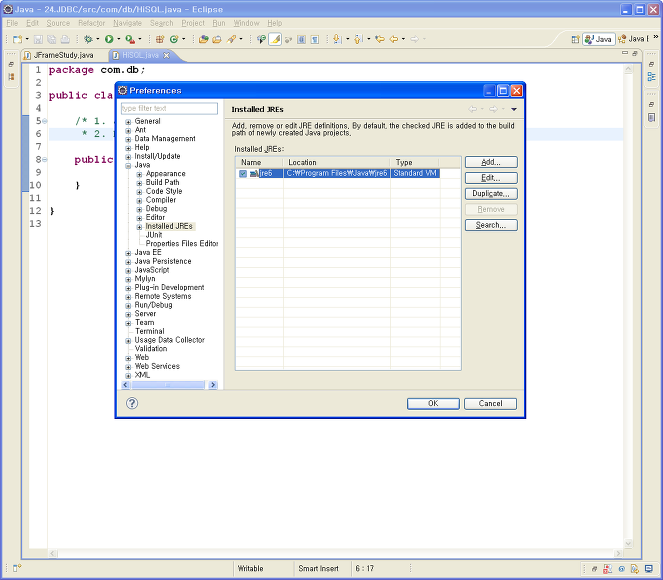Click the New Java Class icon
This screenshot has height=580, width=663.
tap(174, 39)
